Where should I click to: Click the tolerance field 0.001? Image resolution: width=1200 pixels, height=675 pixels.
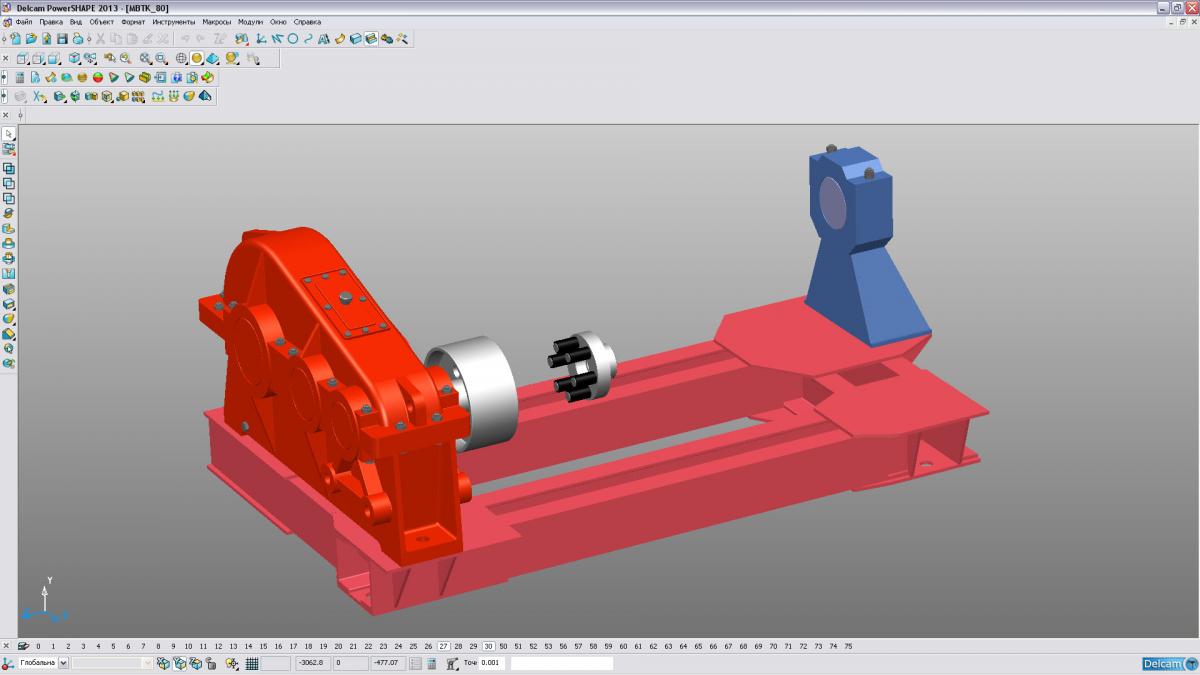492,663
